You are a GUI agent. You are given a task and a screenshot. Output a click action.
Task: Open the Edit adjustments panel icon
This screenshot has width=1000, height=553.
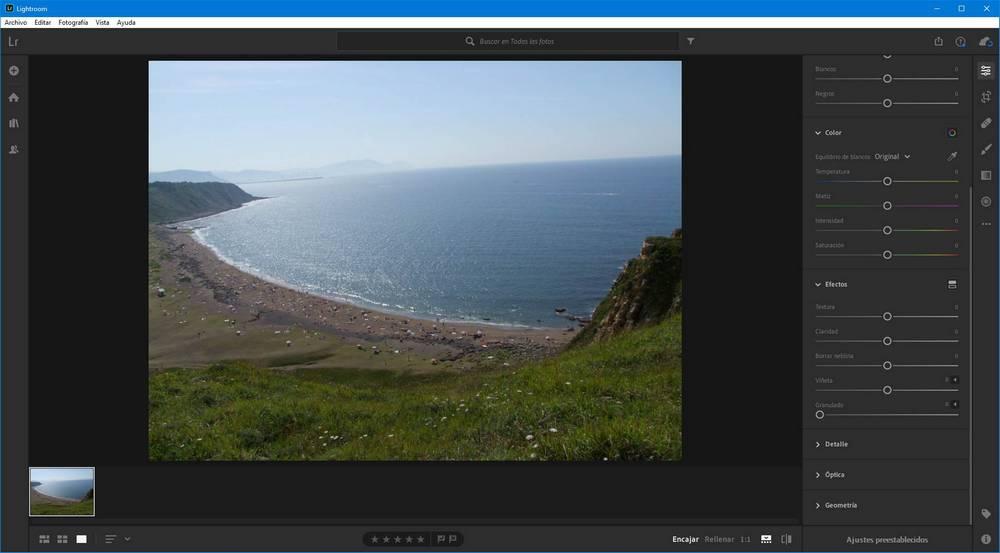(x=986, y=71)
